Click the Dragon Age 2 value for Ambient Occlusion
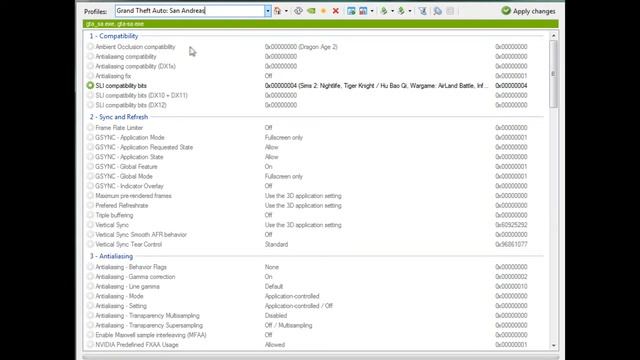This screenshot has height=360, width=640. tap(301, 47)
